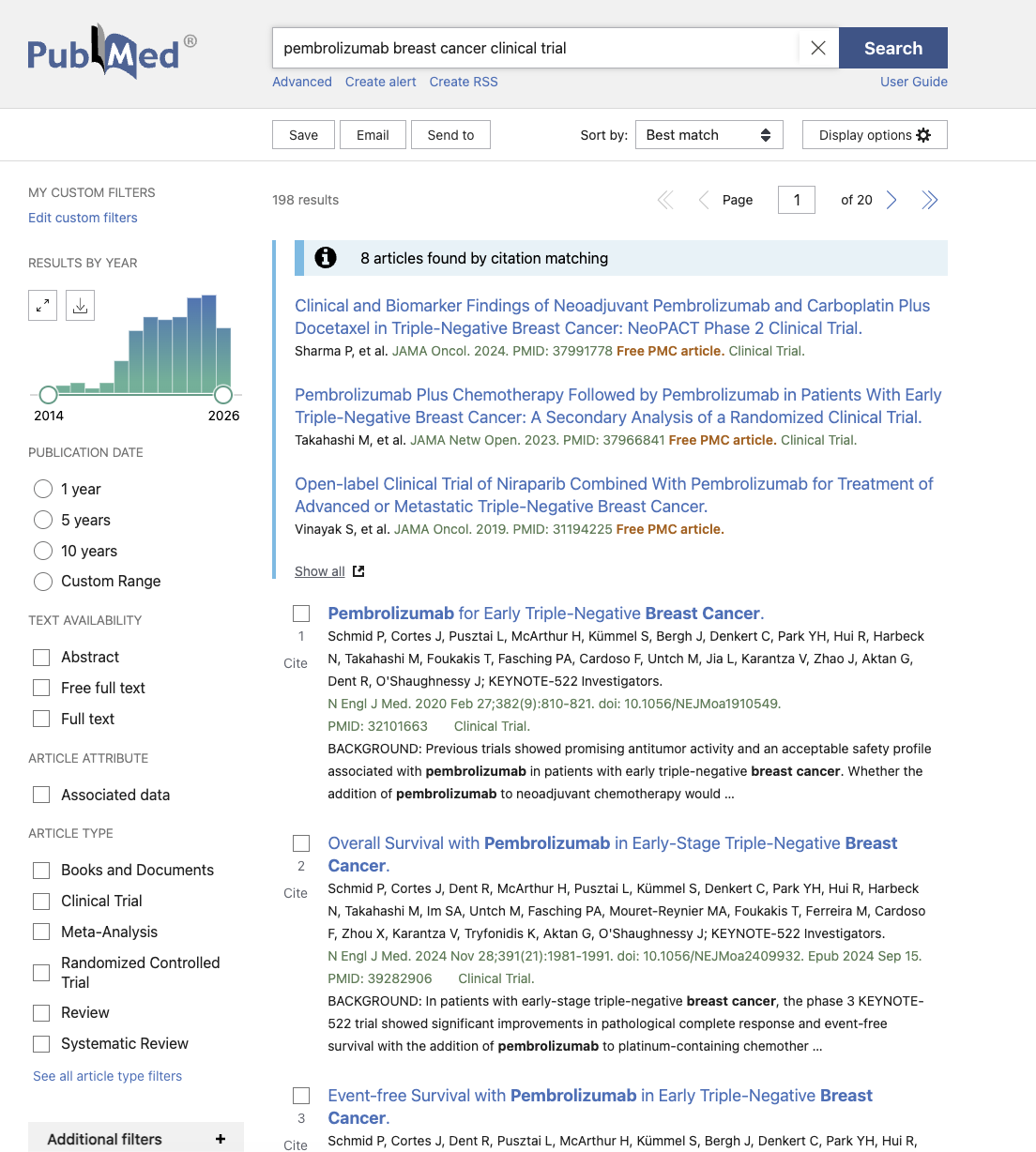This screenshot has width=1036, height=1152.
Task: Download the results by year CSV
Action: (x=81, y=306)
